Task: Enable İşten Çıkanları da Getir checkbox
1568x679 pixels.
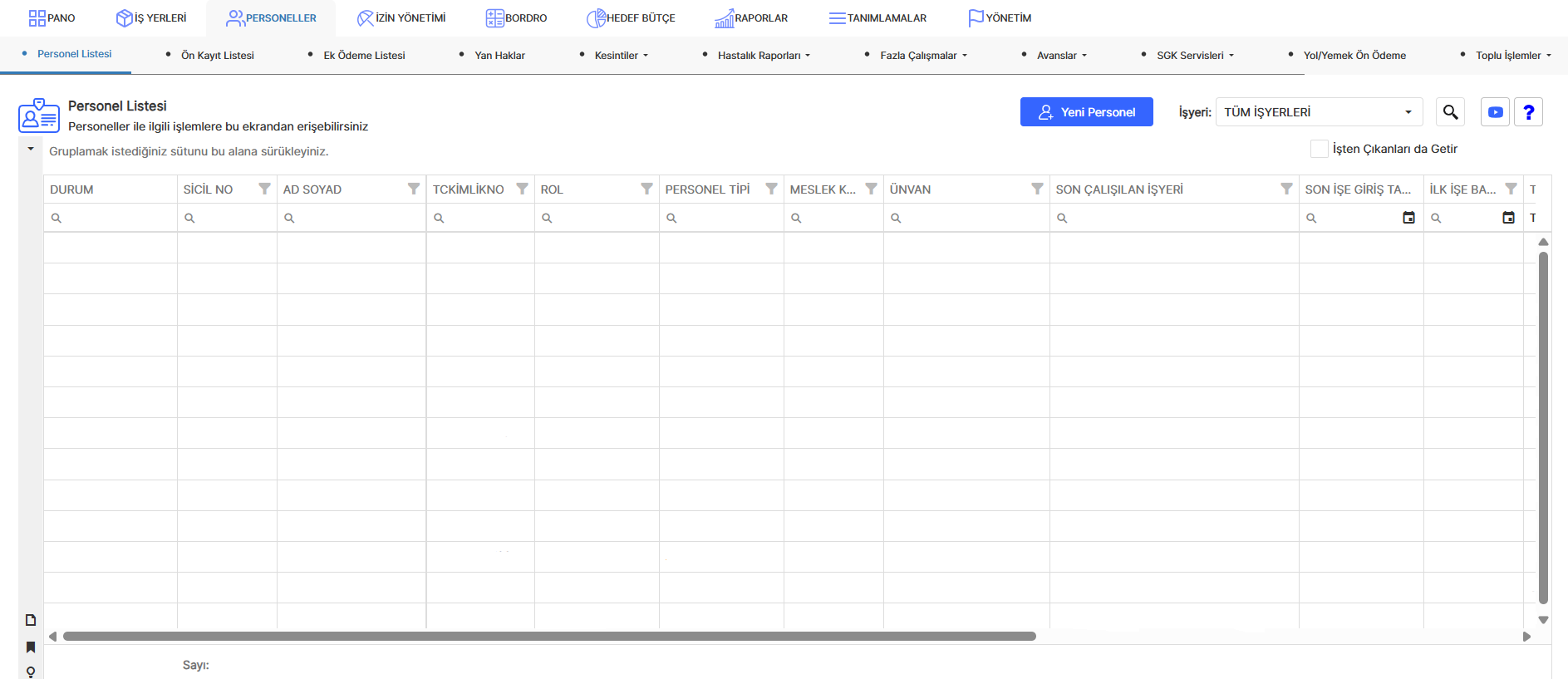Action: pos(1319,149)
